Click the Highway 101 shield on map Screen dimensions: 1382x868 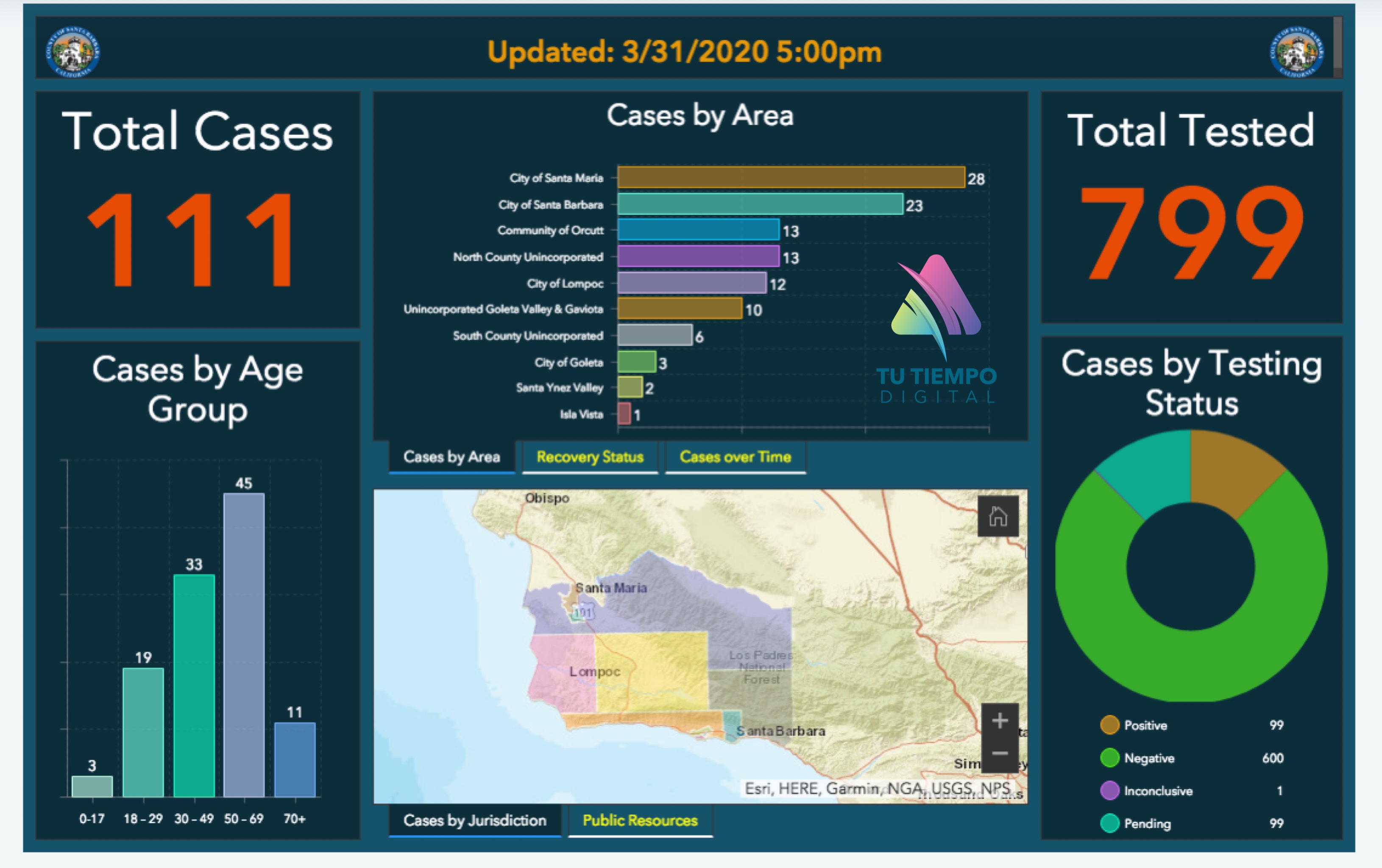582,613
